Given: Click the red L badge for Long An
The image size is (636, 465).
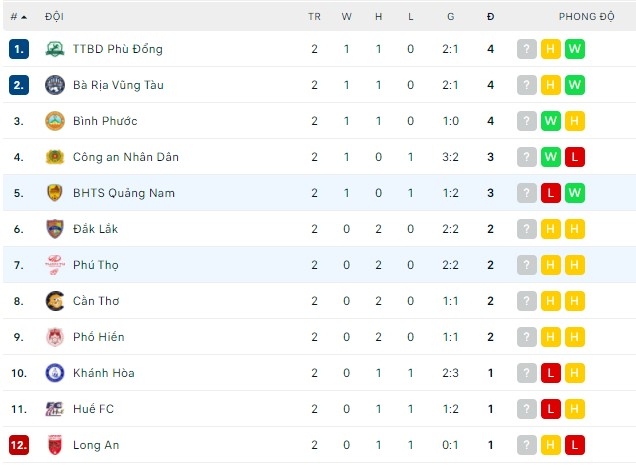Looking at the screenshot, I should pos(574,445).
